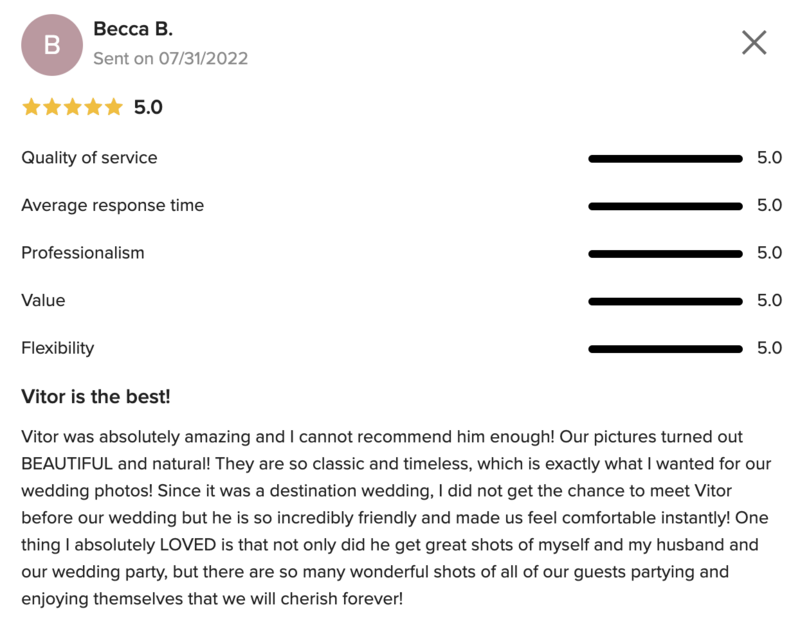Viewport: 800px width, 625px height.
Task: Click Becca B.'s avatar circle
Action: (x=52, y=45)
